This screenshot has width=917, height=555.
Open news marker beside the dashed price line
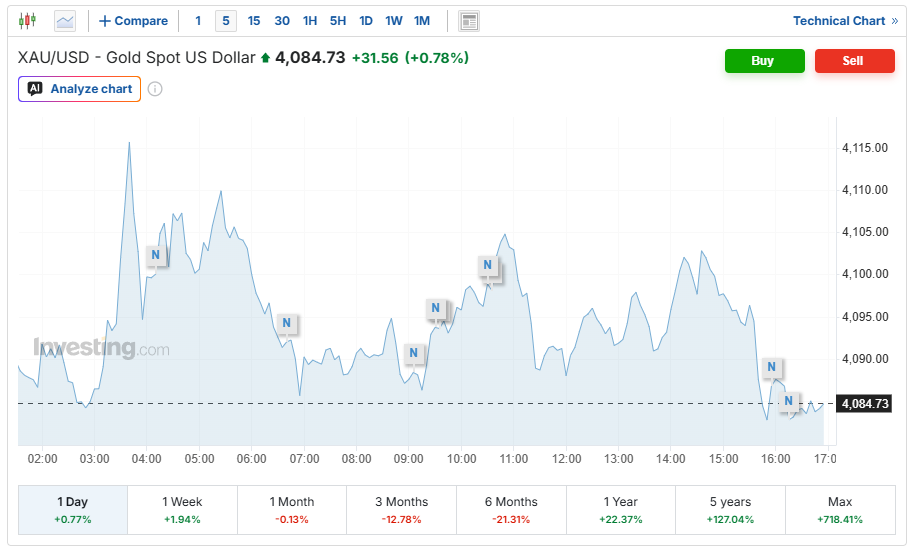point(788,401)
